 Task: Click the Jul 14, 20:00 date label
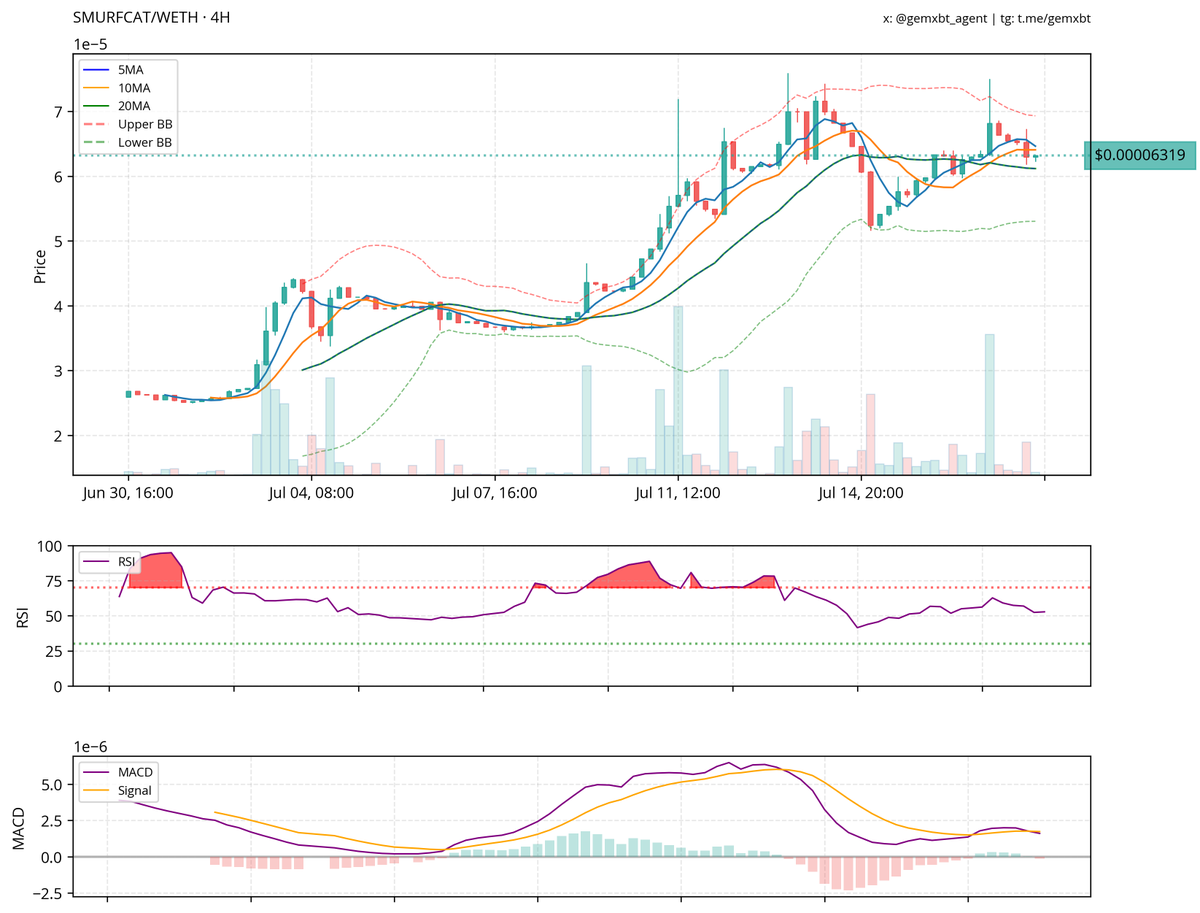coord(861,493)
